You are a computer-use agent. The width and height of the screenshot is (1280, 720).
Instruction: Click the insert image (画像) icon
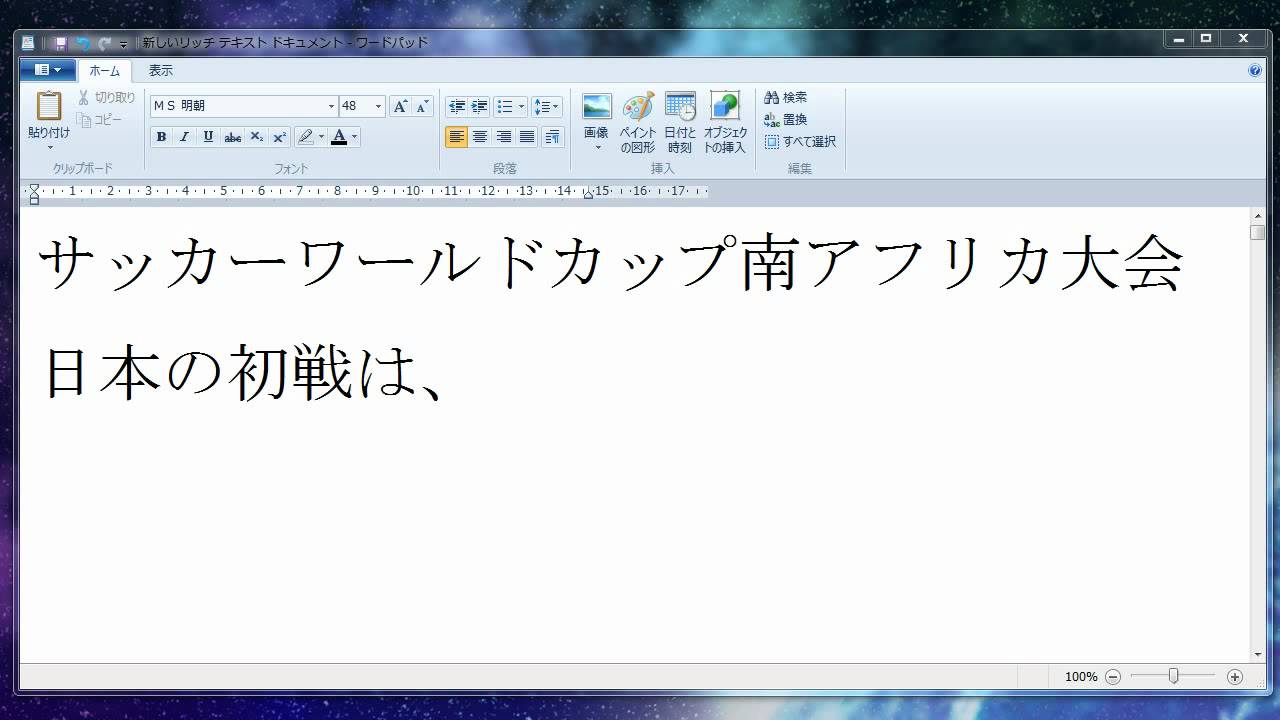596,107
